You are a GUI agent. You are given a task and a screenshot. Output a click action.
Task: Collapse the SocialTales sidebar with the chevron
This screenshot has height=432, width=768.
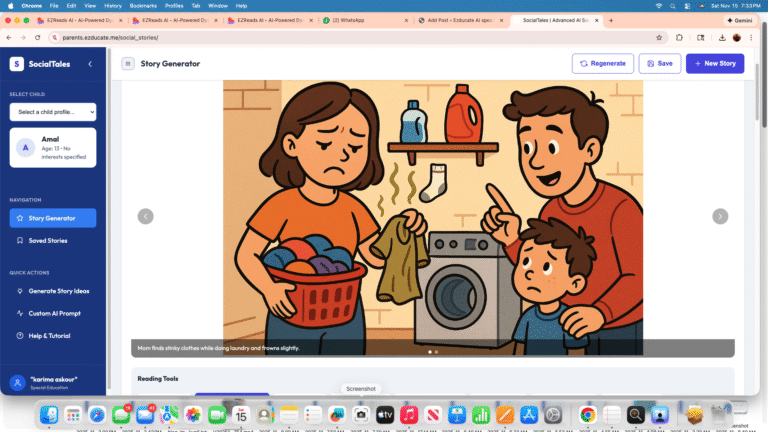[90, 64]
